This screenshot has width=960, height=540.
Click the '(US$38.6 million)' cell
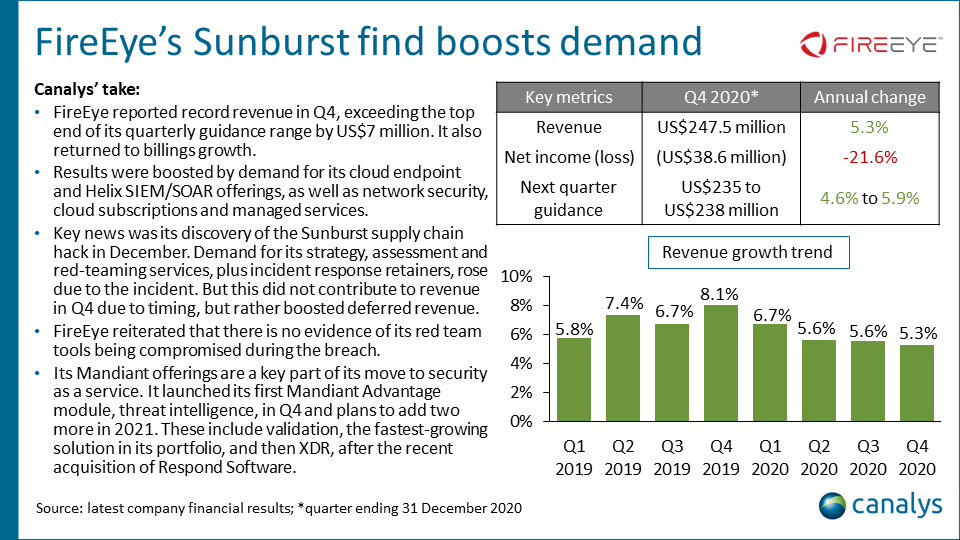721,157
